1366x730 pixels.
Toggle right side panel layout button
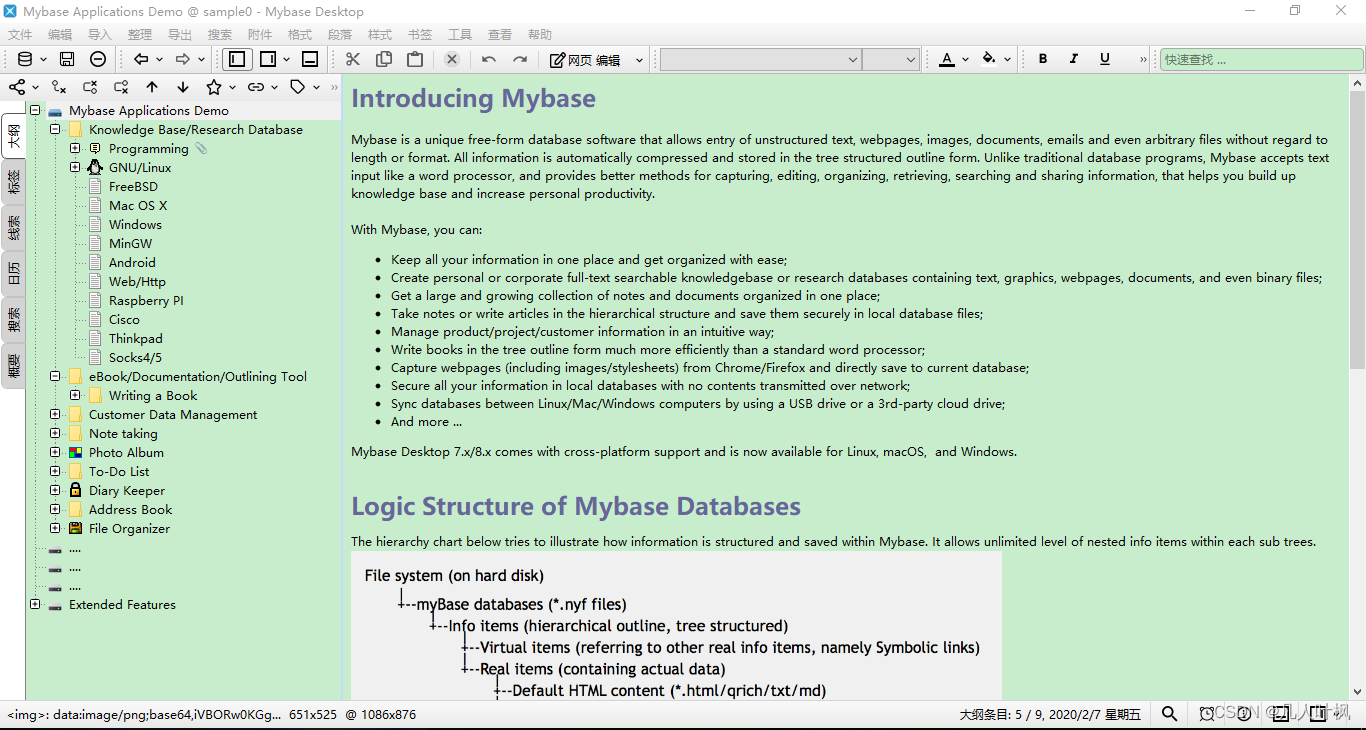point(268,59)
